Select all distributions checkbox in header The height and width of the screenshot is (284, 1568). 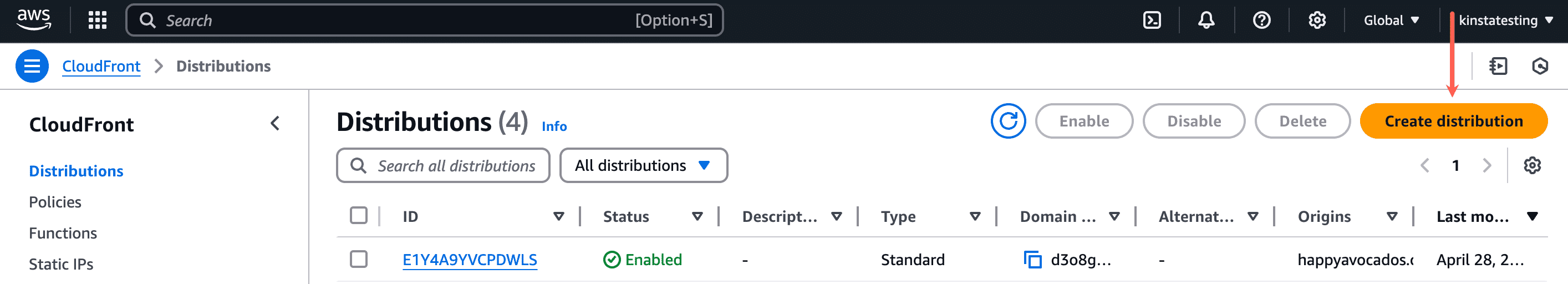(359, 216)
